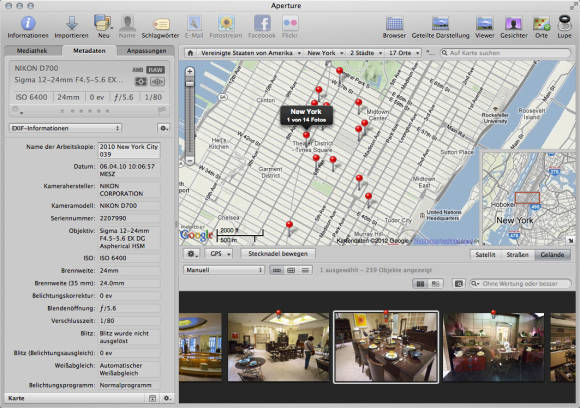
Task: Click the map zoom-out minus button
Action: (x=189, y=161)
